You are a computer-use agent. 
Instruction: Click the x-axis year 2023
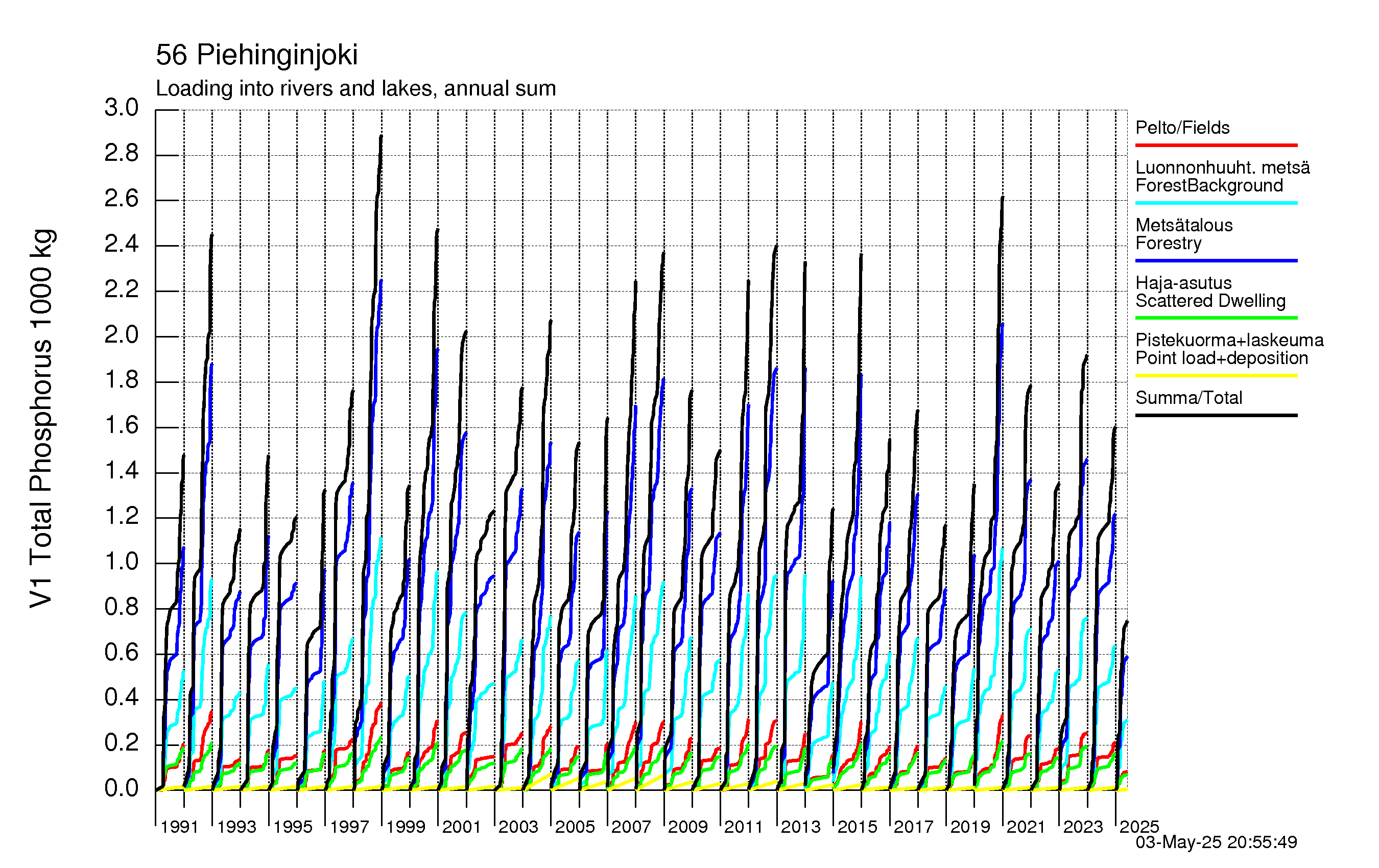1083,827
